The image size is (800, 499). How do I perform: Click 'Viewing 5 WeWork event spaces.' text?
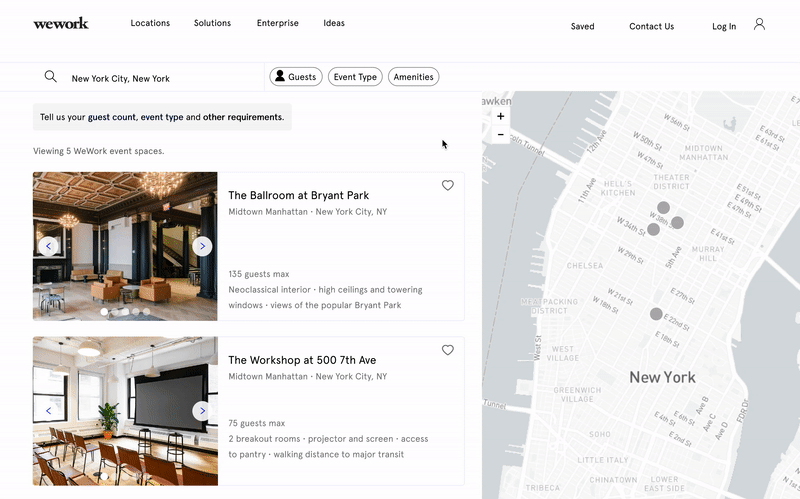tap(98, 151)
